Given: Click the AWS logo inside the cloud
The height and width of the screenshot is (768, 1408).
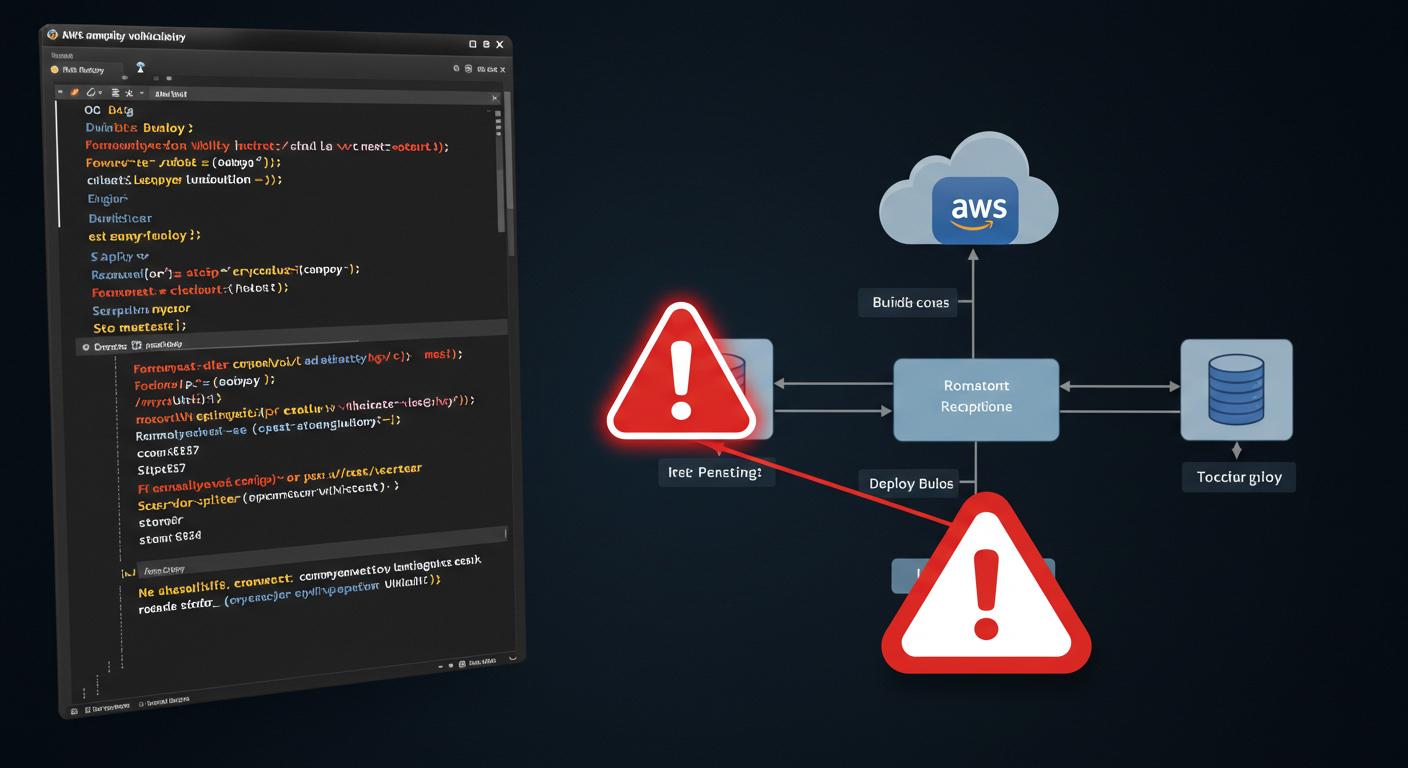Looking at the screenshot, I should pyautogui.click(x=974, y=211).
